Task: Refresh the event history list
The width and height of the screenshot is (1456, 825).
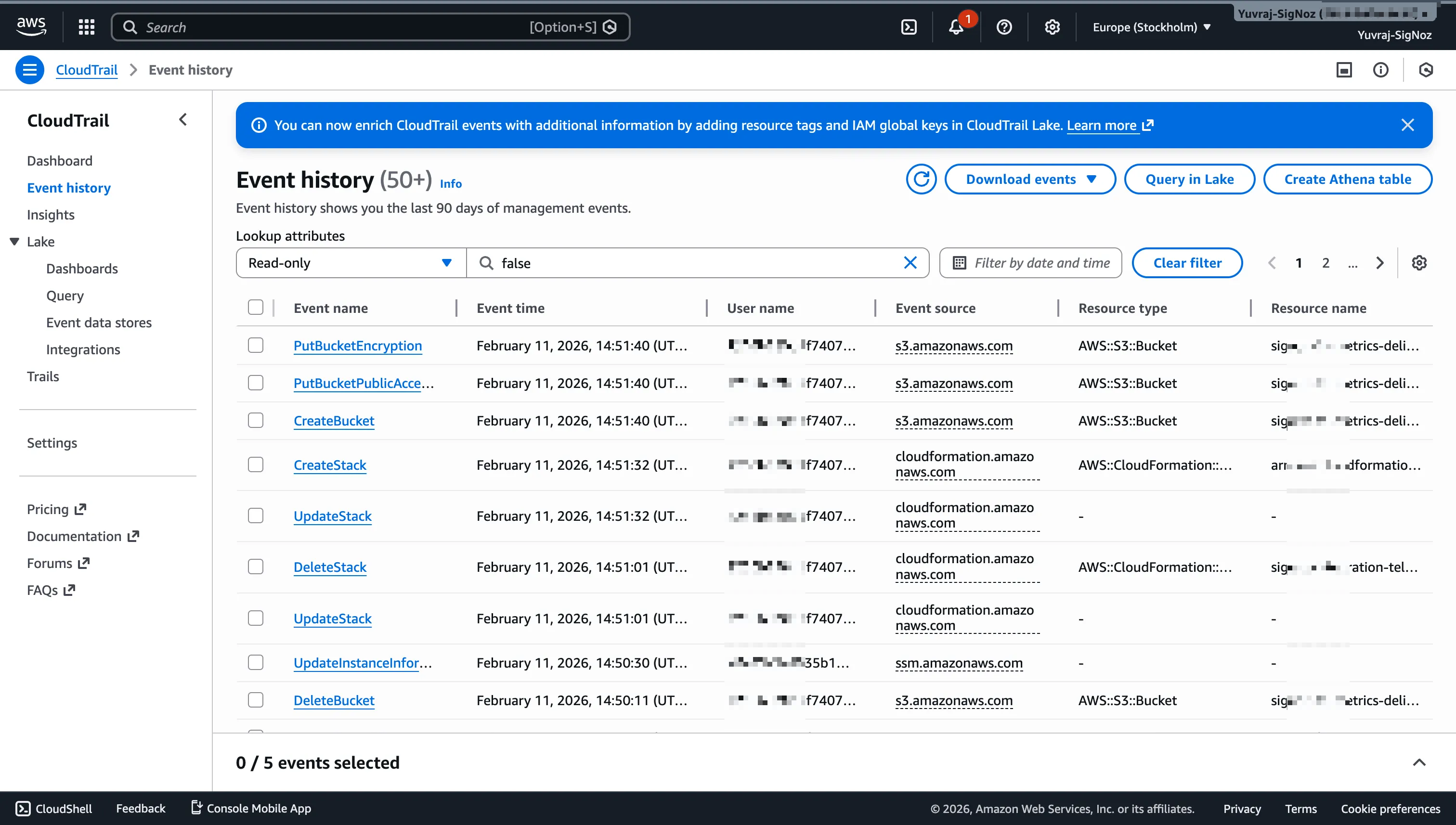Action: [x=921, y=179]
